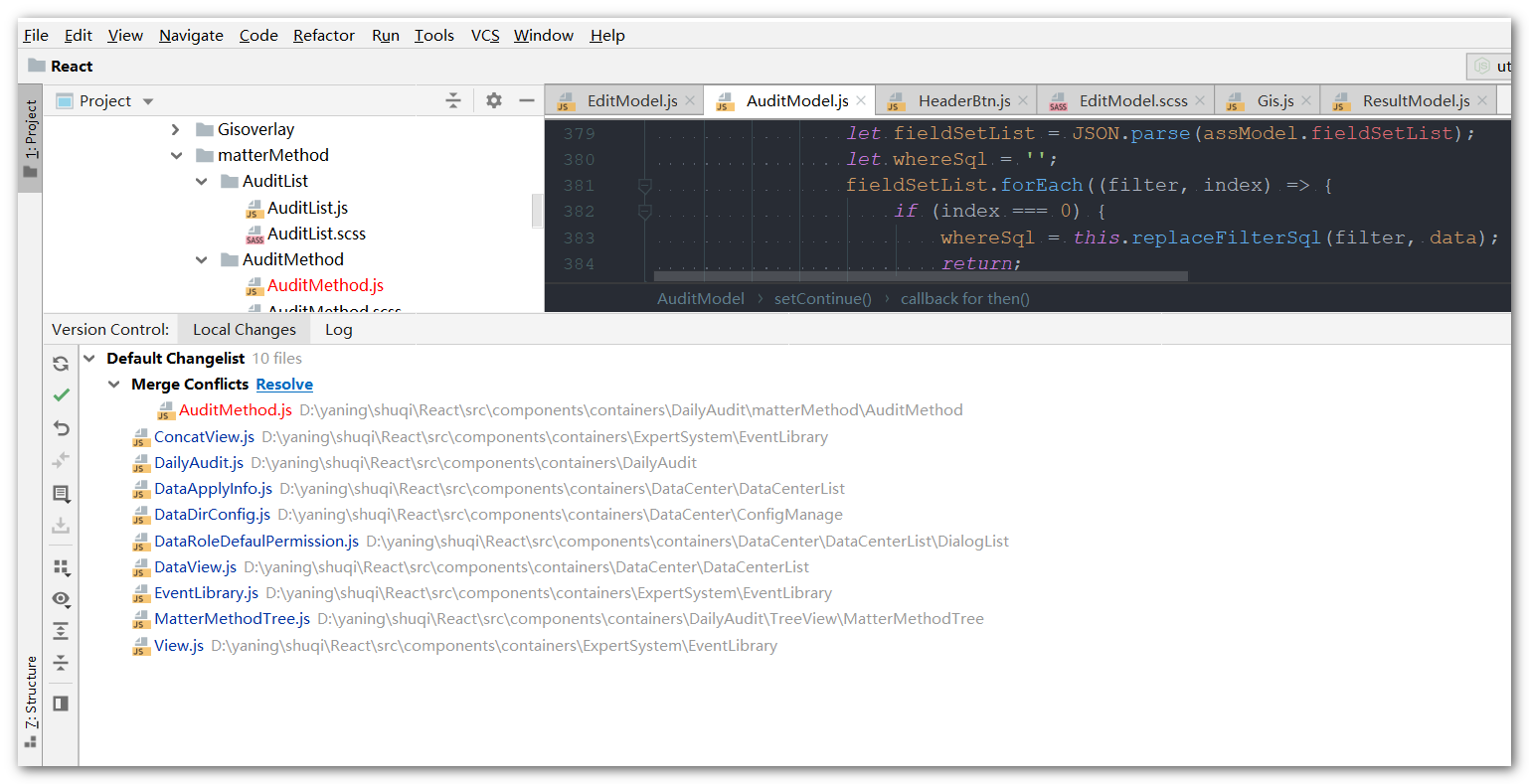The height and width of the screenshot is (784, 1529).
Task: Toggle the Z: Structure side tool window
Action: pyautogui.click(x=31, y=701)
